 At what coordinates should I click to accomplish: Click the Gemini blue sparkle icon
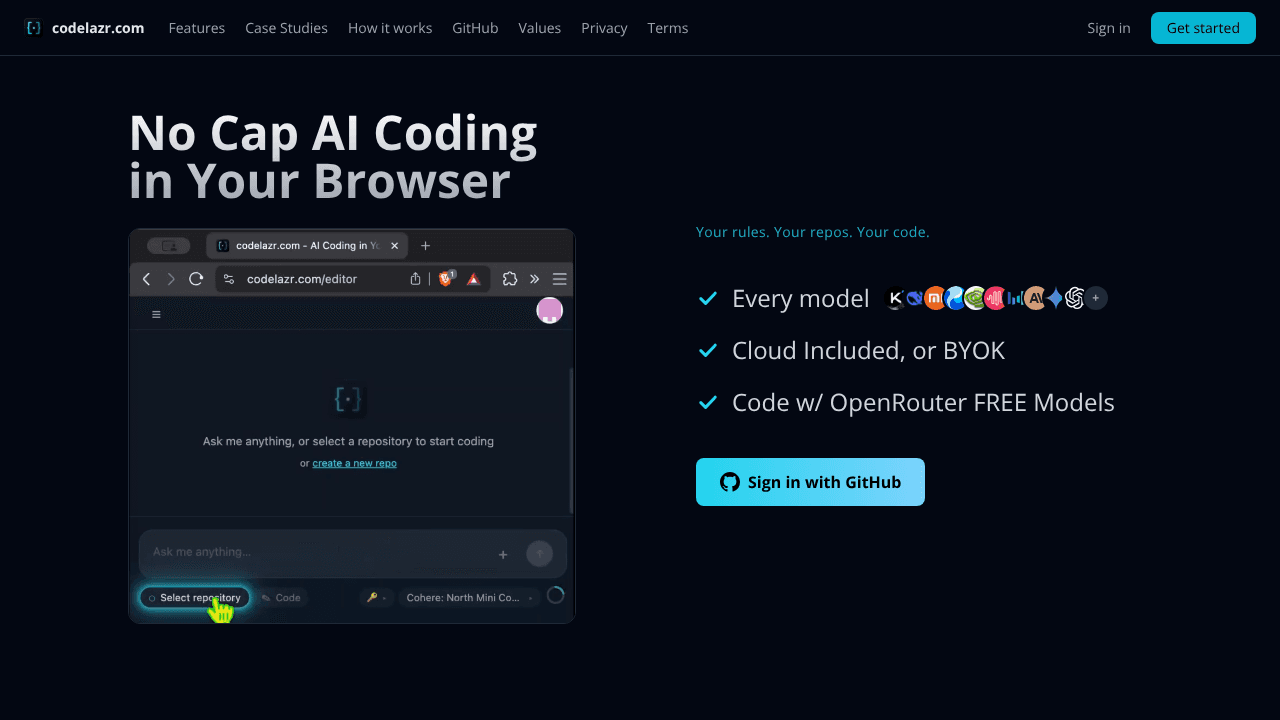[1055, 298]
